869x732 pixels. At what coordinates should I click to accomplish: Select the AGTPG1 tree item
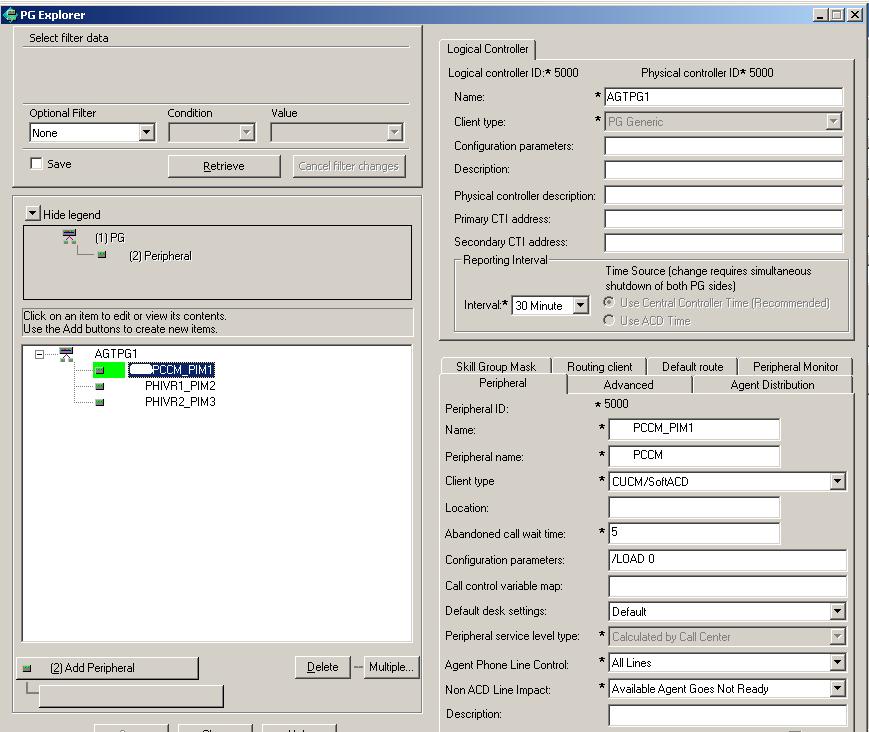point(116,354)
